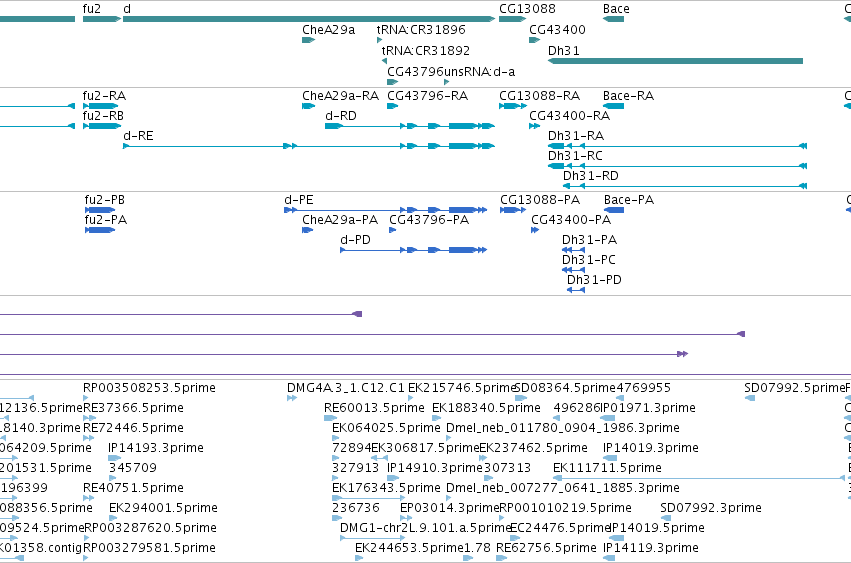Click the Dh31-RC transcript label
Screen dimensions: 851x563
(575, 156)
